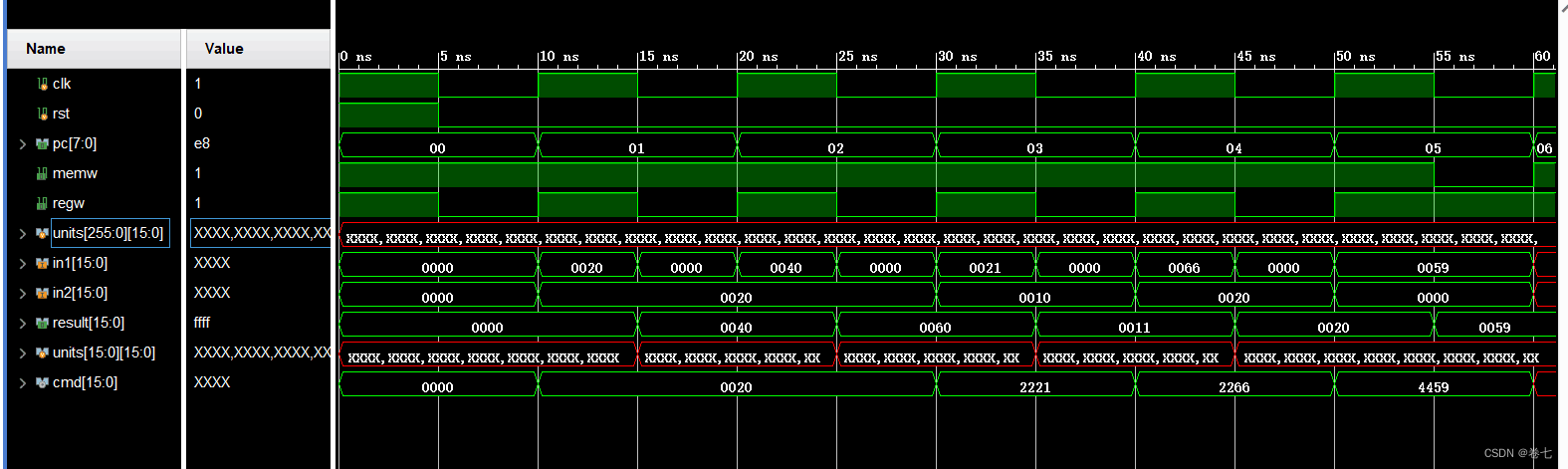Image resolution: width=1568 pixels, height=469 pixels.
Task: Click the 50 ns ruler mark
Action: pos(1355,57)
